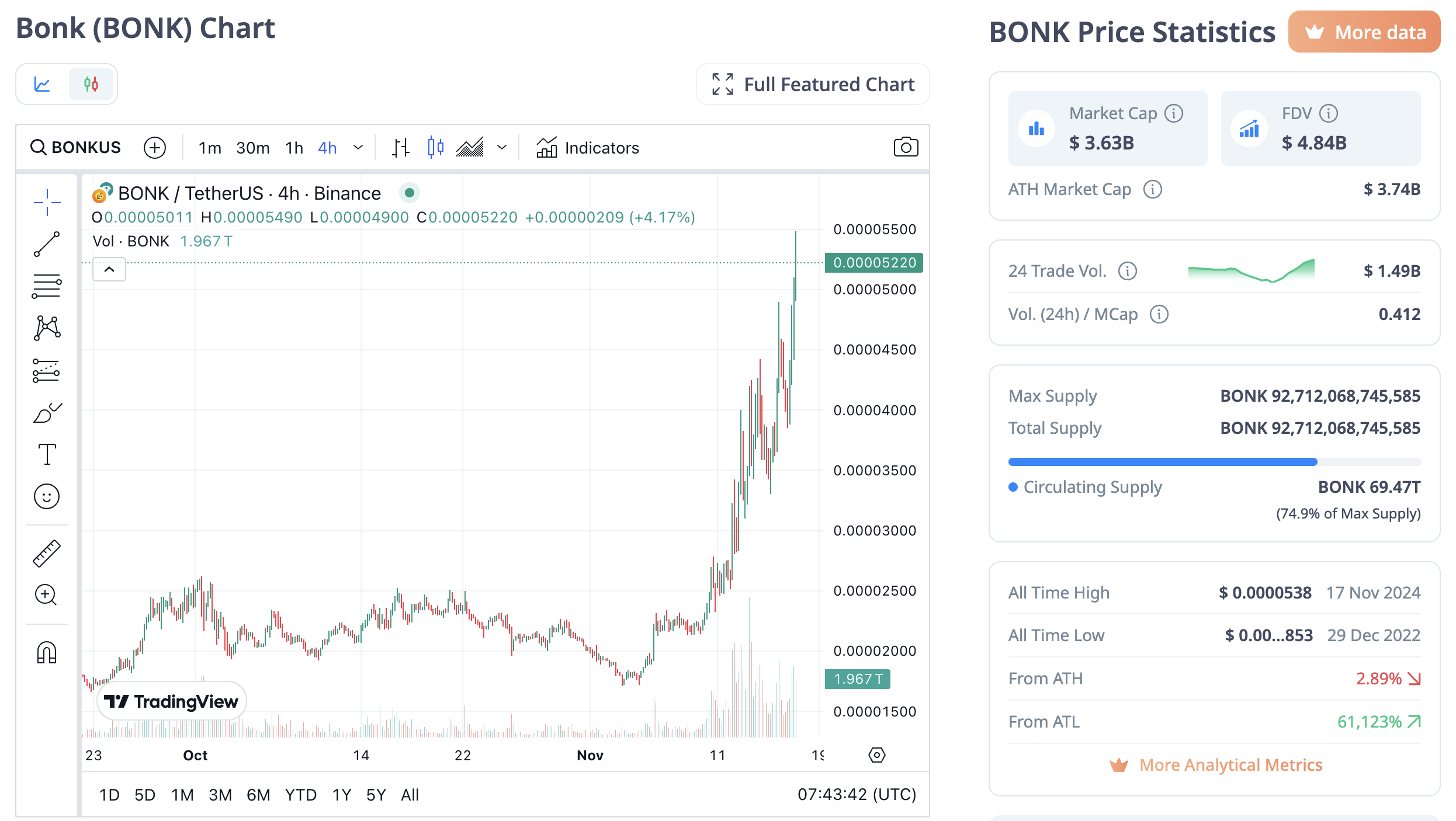Set range to All
1456x821 pixels.
coord(410,795)
